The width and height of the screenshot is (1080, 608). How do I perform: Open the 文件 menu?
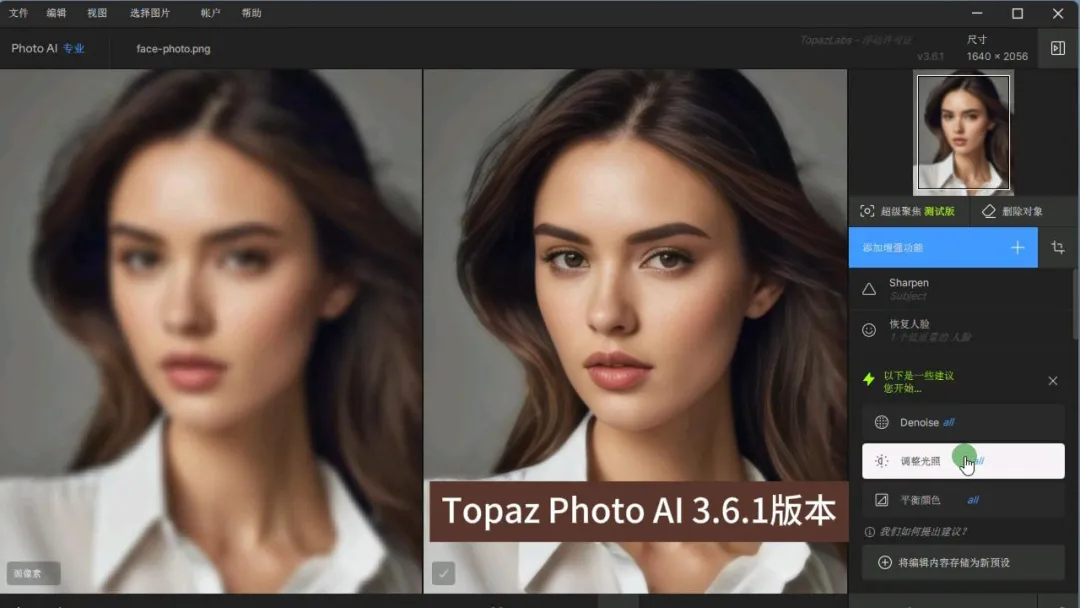click(x=19, y=13)
